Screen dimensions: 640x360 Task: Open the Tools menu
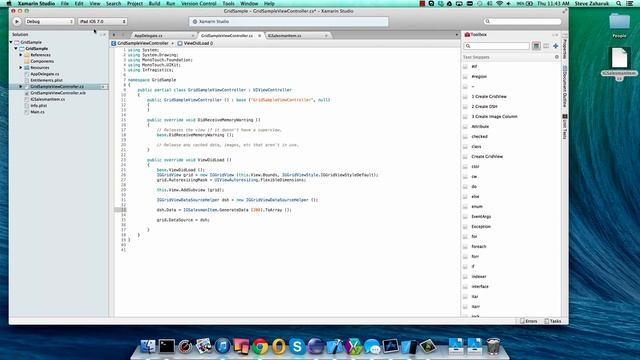coord(228,3)
